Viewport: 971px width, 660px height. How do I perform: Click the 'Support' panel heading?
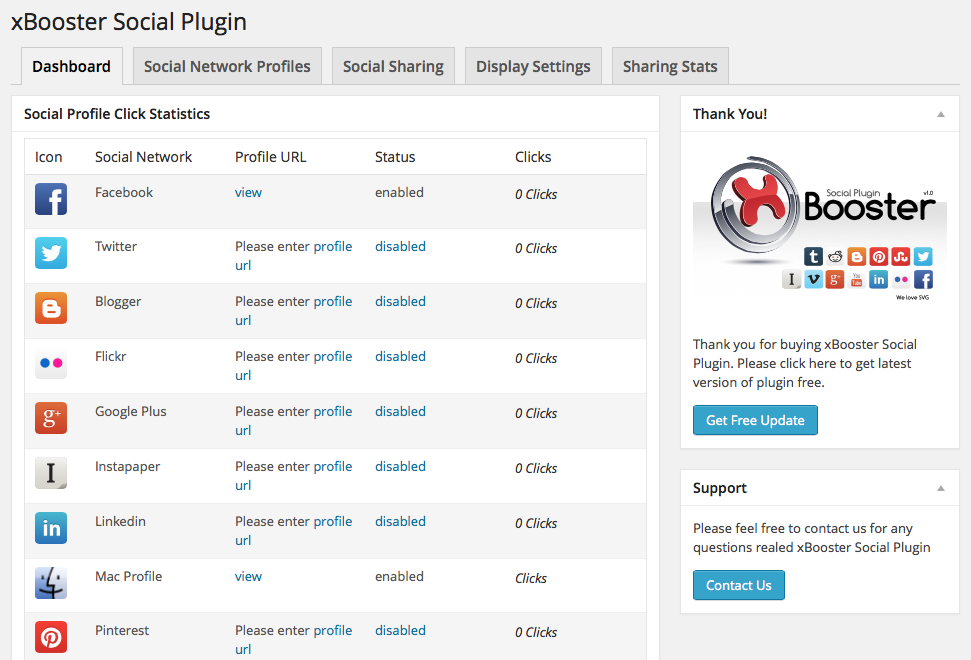(720, 488)
